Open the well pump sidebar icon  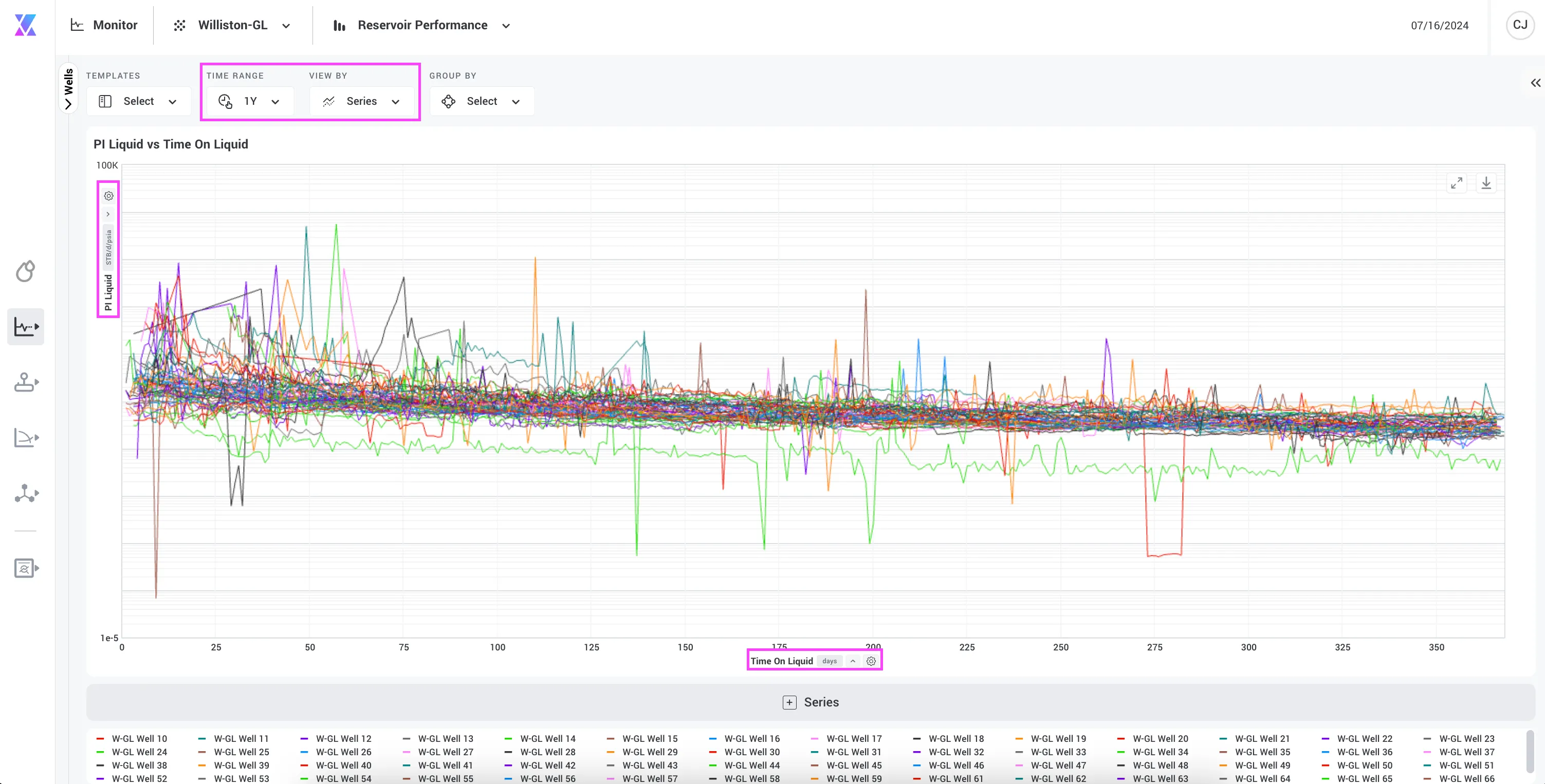[x=26, y=382]
